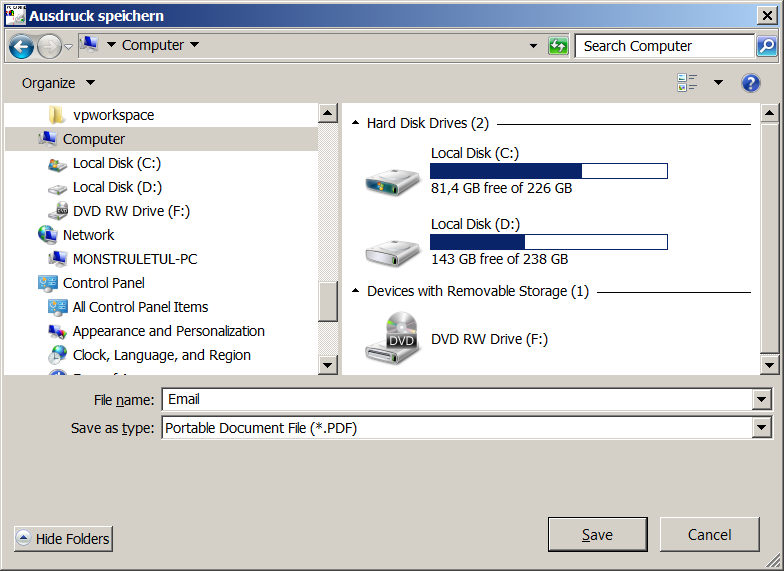Open the Save as type dropdown

point(762,428)
